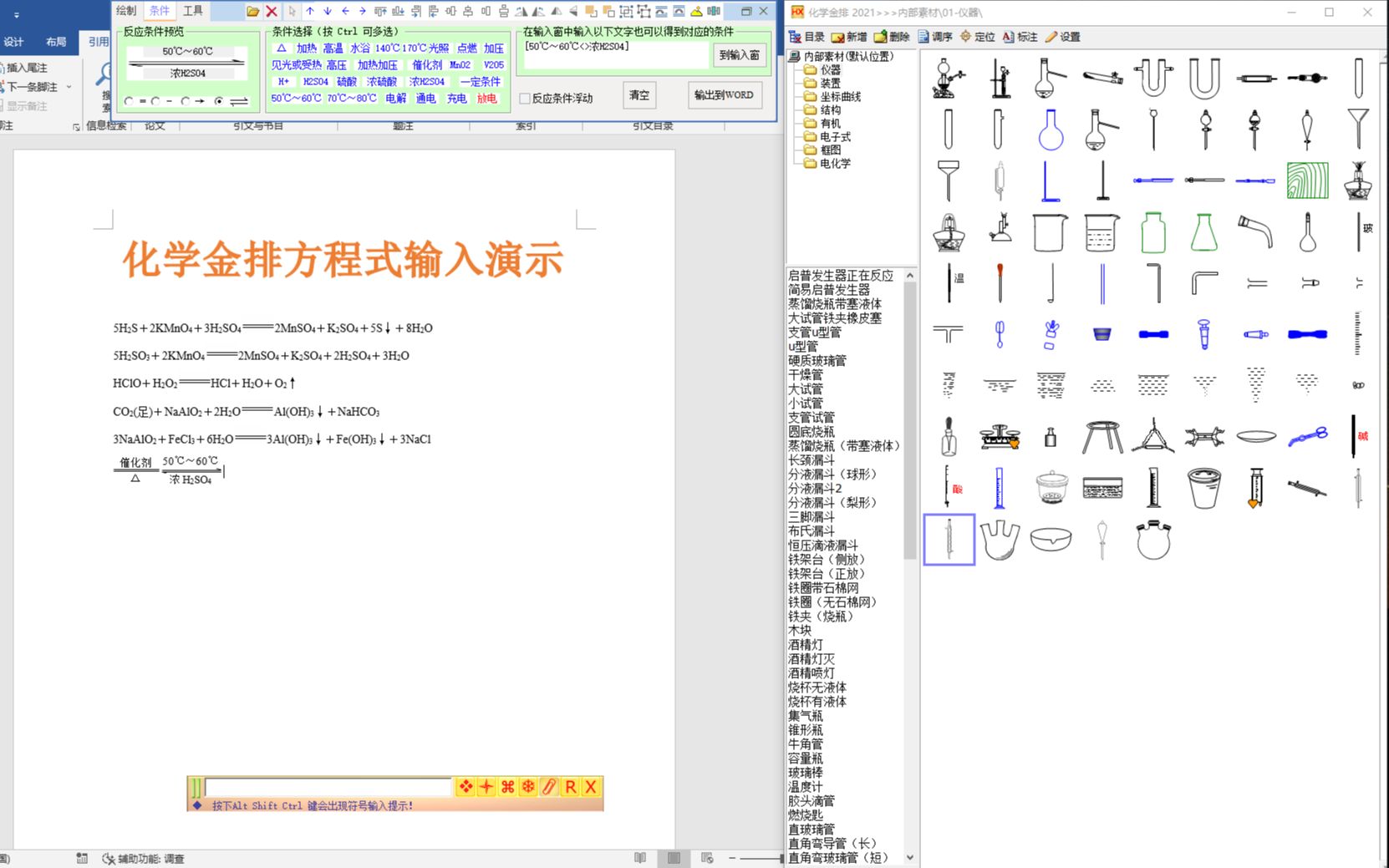Click the red X icon in input bar
This screenshot has height=868, width=1389.
point(591,787)
